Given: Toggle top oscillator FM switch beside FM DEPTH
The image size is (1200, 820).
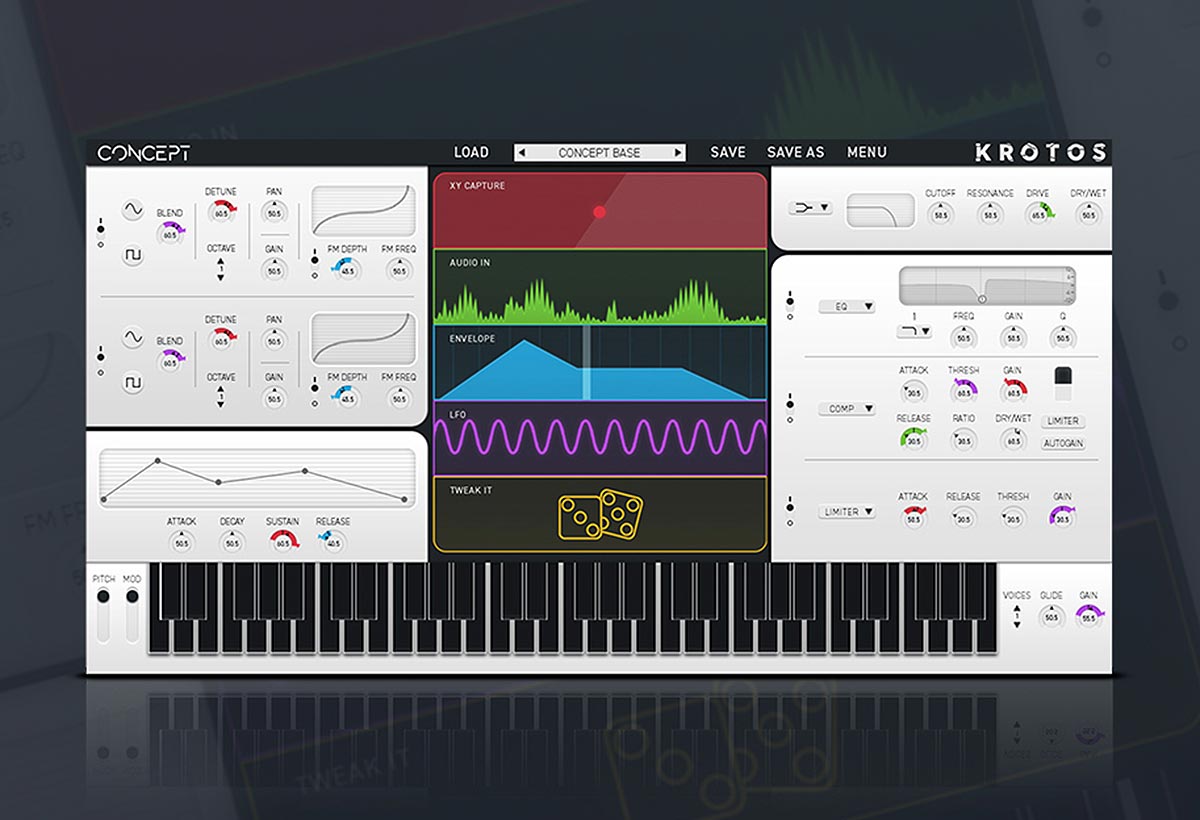Looking at the screenshot, I should [315, 264].
